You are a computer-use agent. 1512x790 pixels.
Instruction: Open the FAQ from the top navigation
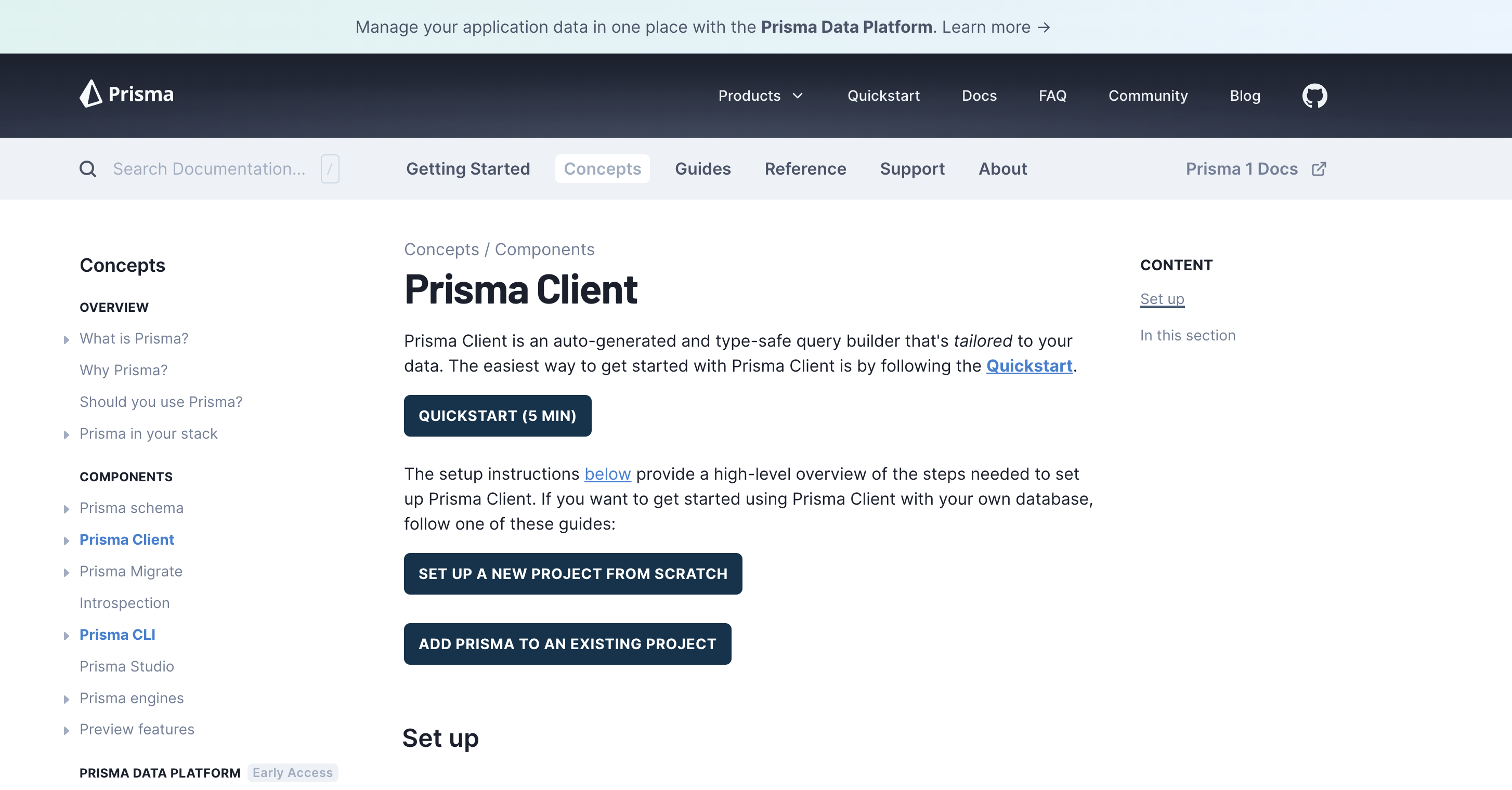[x=1052, y=96]
